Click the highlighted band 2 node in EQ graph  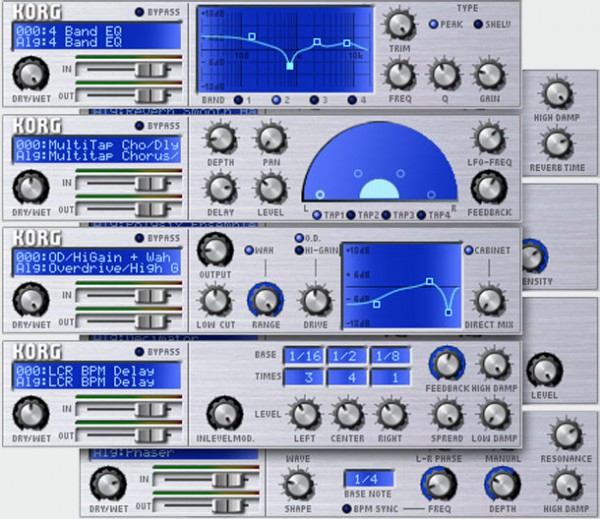click(290, 66)
